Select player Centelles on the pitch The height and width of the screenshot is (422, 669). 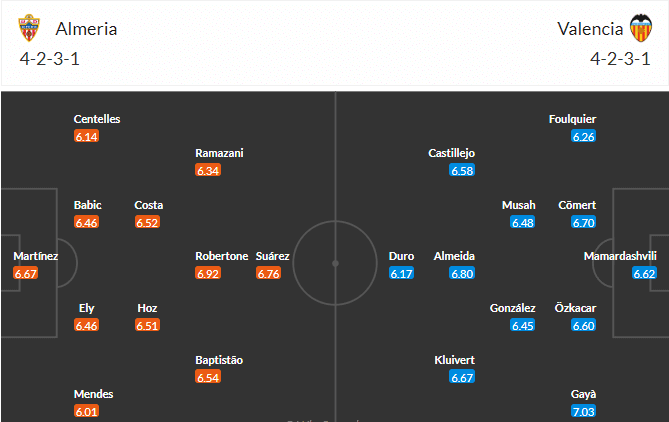coord(97,119)
